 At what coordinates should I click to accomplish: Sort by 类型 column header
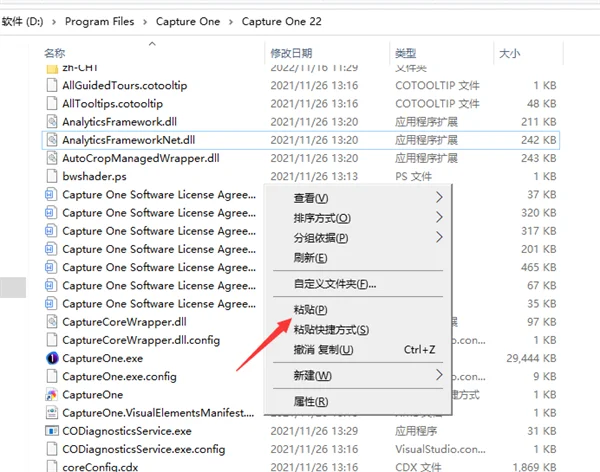click(406, 53)
